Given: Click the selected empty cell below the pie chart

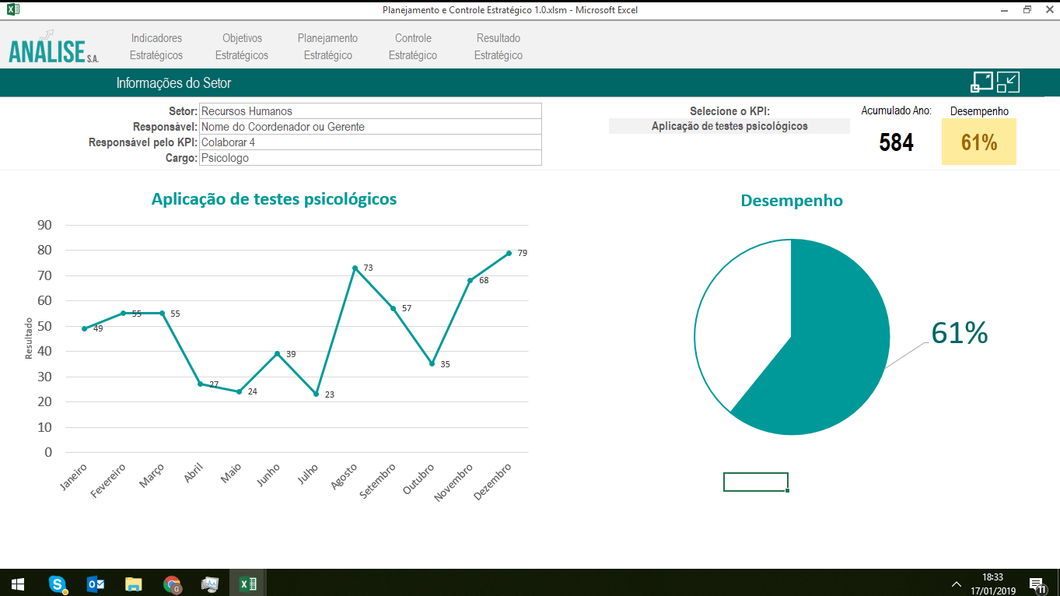Looking at the screenshot, I should click(x=756, y=482).
